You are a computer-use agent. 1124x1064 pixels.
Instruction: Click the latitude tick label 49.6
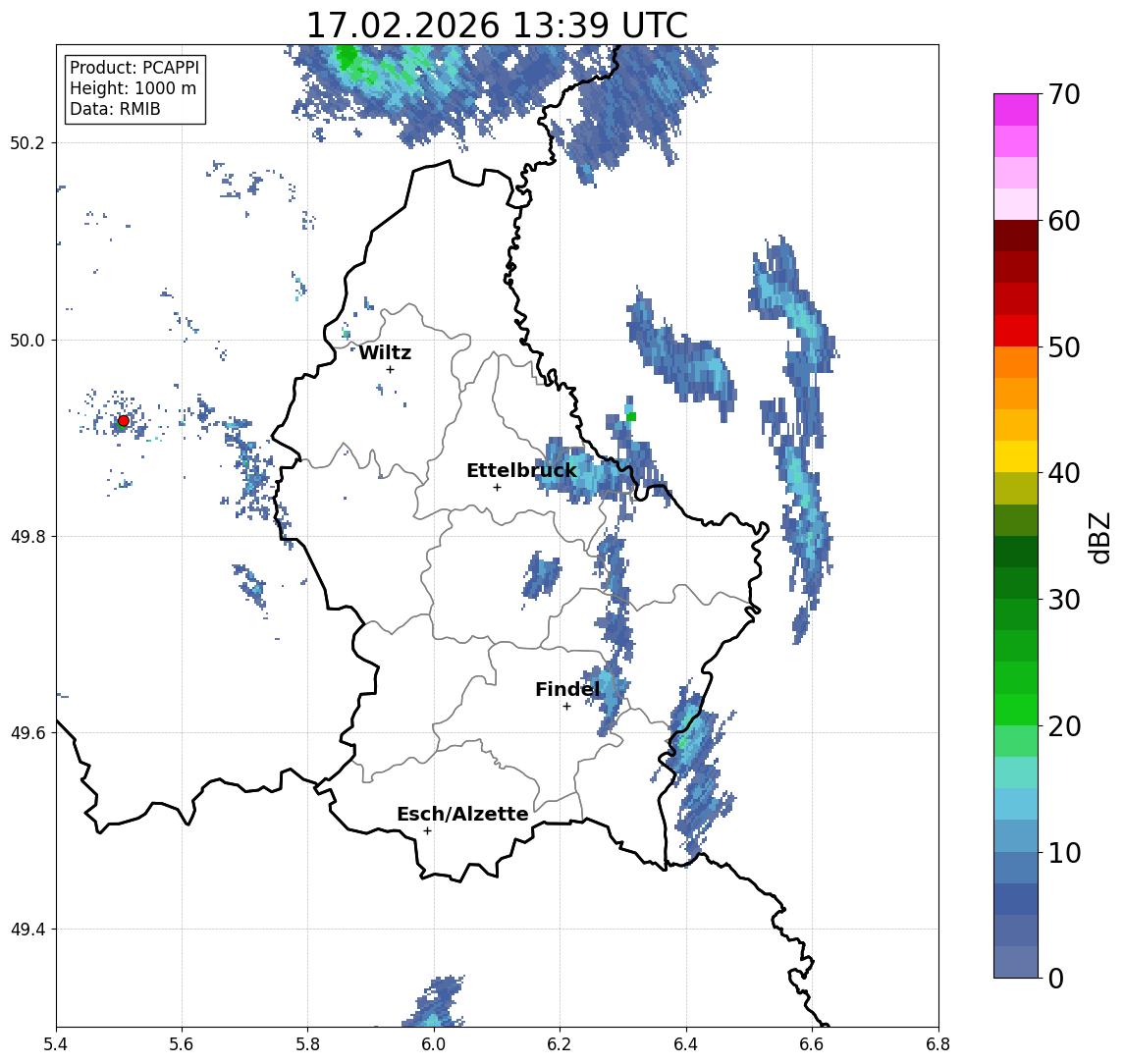(x=27, y=733)
